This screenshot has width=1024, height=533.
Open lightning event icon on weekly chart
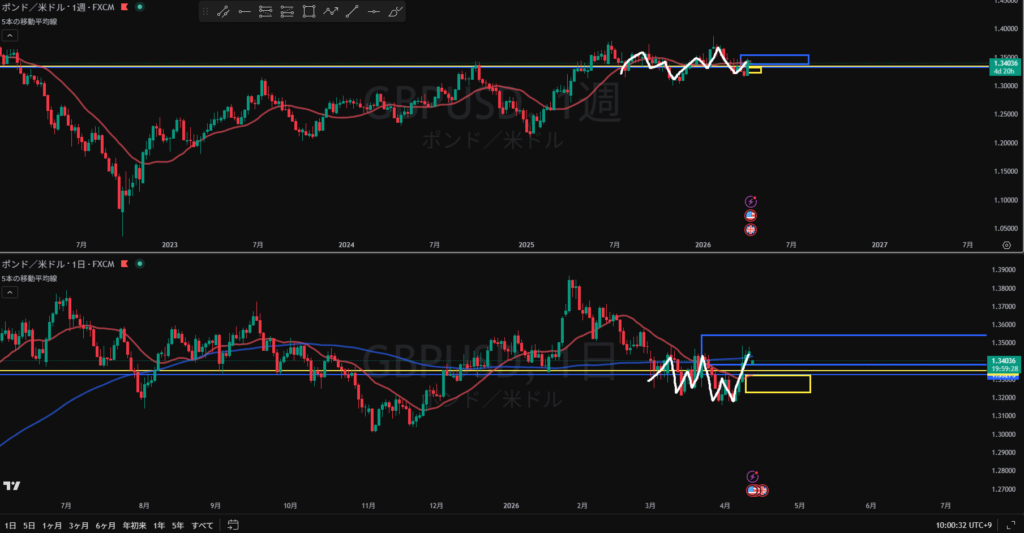point(751,201)
